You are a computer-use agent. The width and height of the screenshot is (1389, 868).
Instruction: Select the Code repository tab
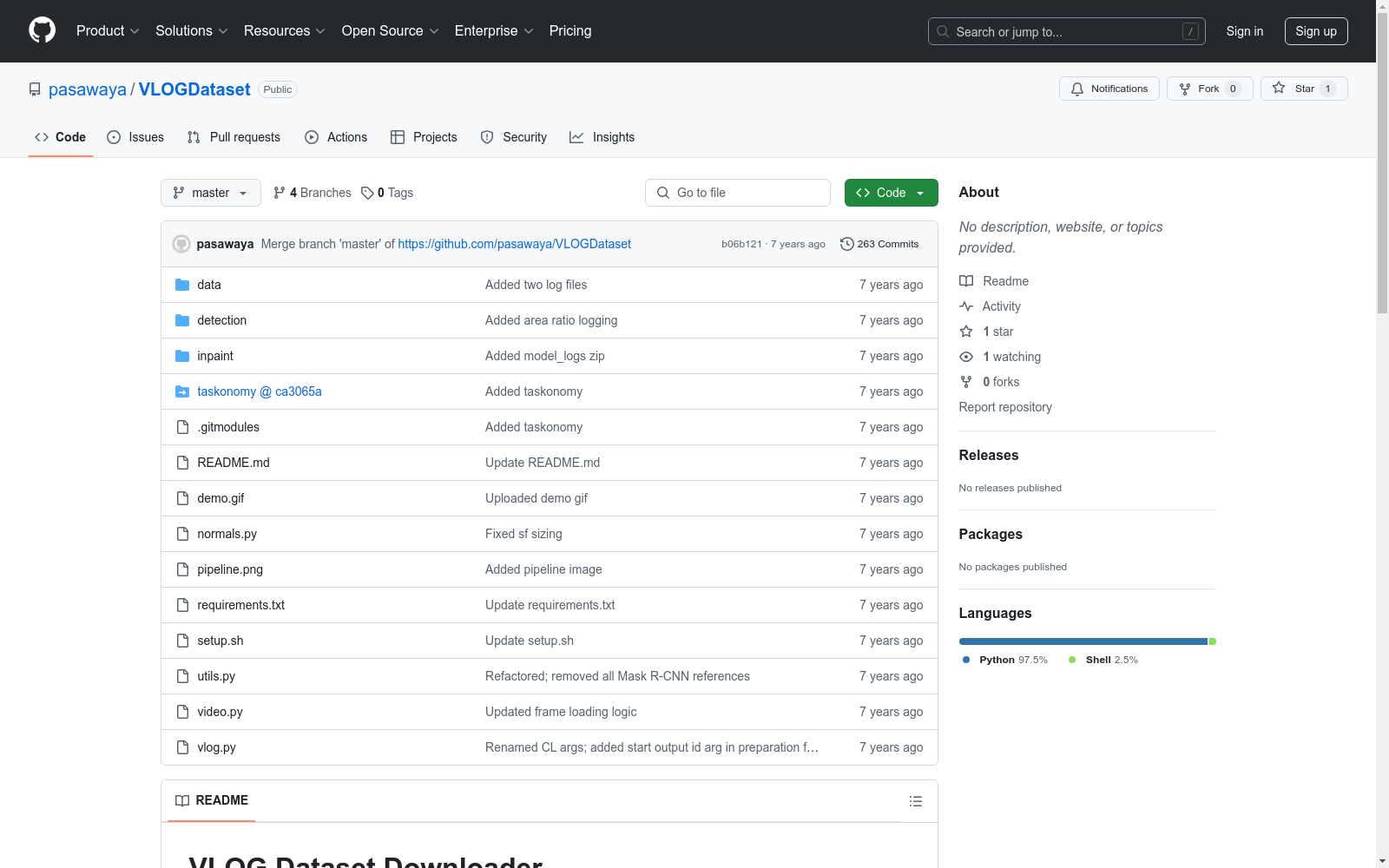61,137
